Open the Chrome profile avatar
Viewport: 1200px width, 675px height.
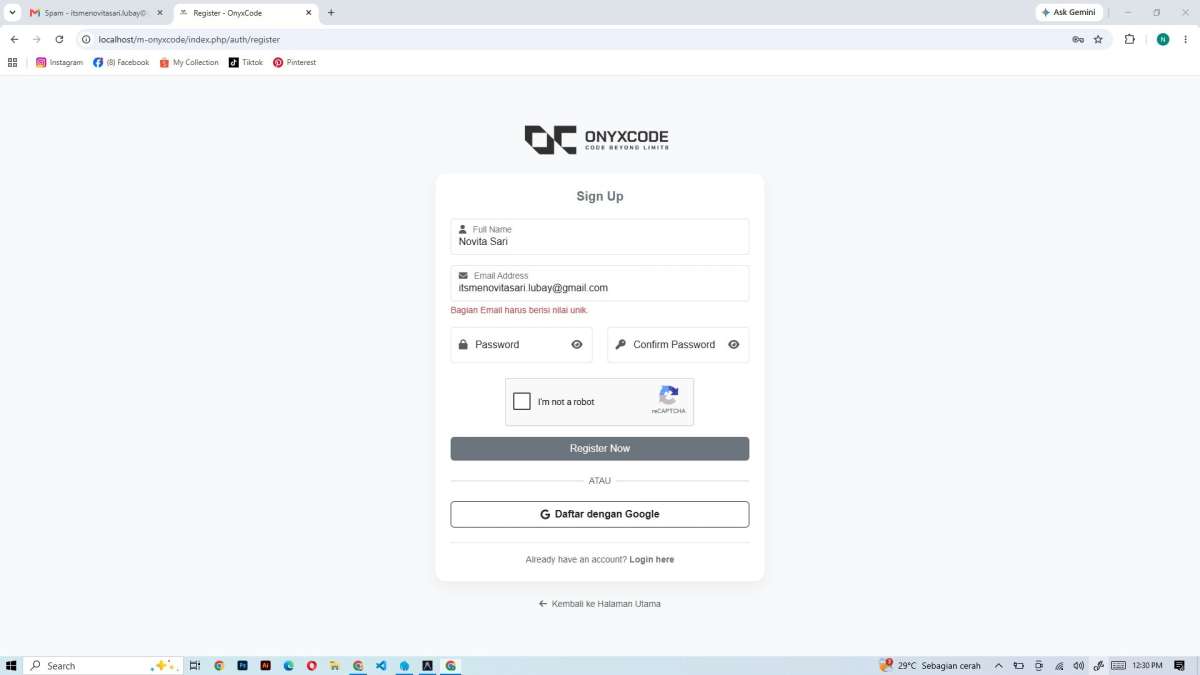tap(1163, 40)
